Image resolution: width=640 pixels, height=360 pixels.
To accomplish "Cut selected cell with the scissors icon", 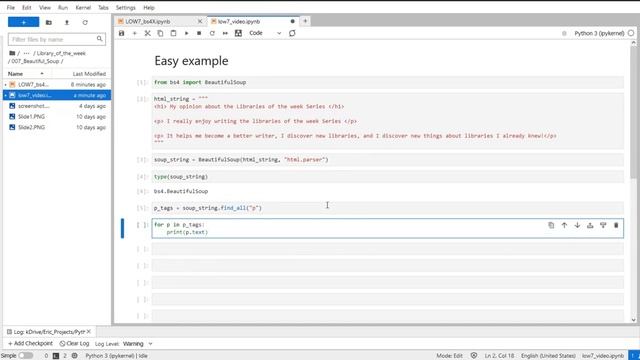I will (x=148, y=33).
